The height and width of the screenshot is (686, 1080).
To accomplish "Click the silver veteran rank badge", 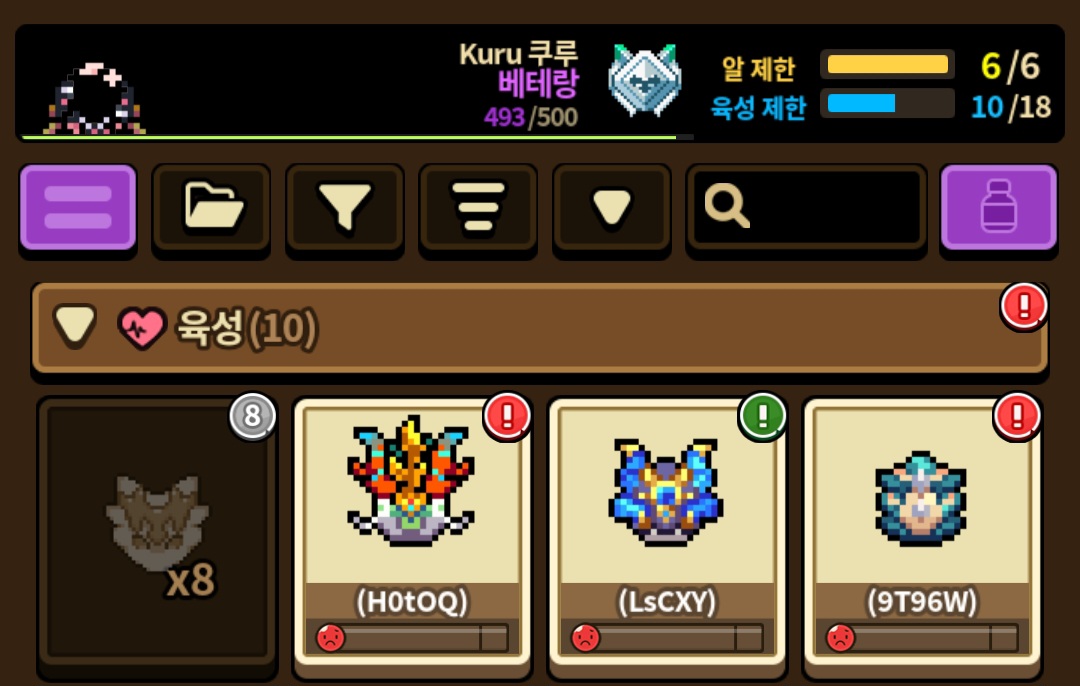I will coord(645,80).
